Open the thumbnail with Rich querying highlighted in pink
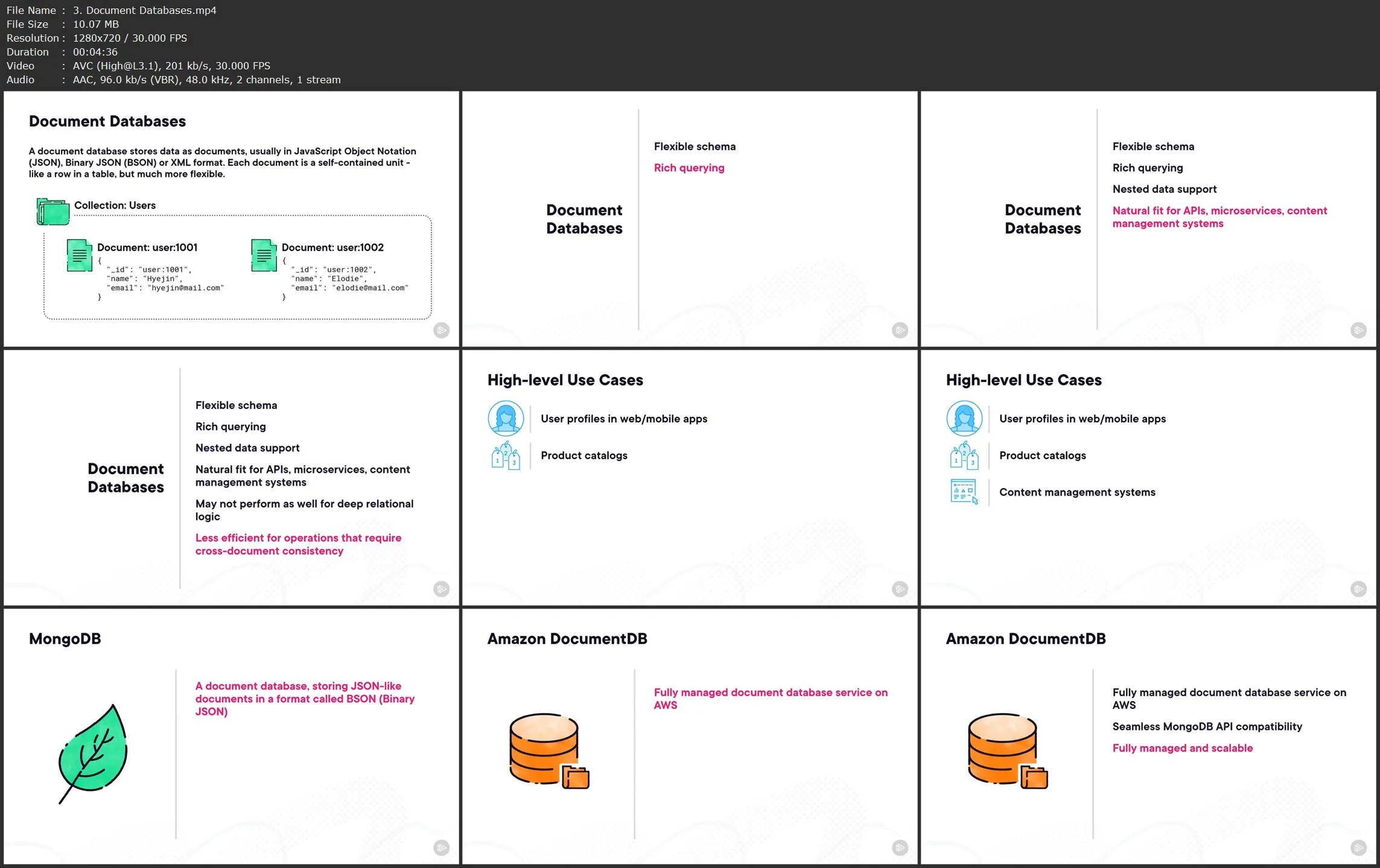The image size is (1380, 868). pyautogui.click(x=690, y=219)
